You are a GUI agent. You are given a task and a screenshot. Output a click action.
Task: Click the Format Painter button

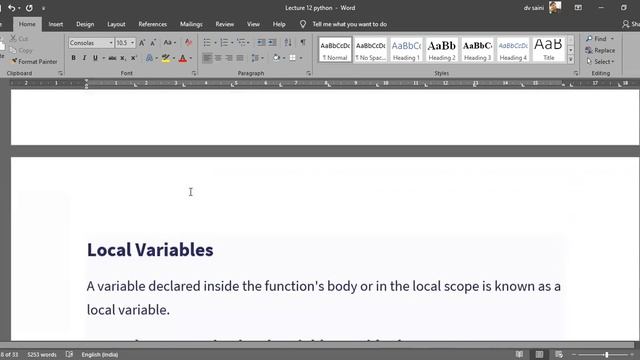(34, 62)
